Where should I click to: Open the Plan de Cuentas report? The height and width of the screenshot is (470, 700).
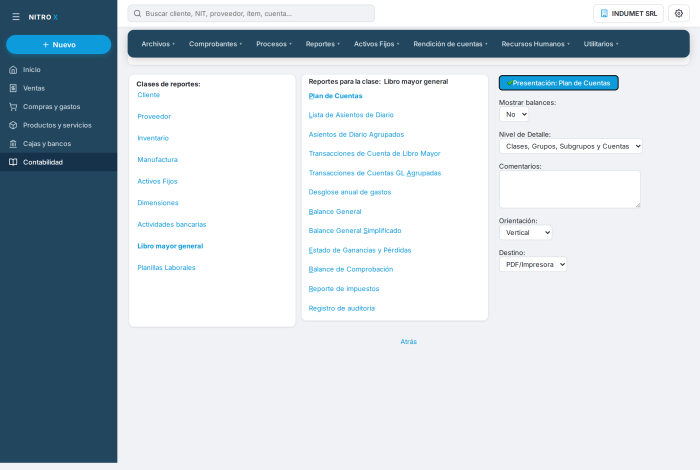click(335, 96)
